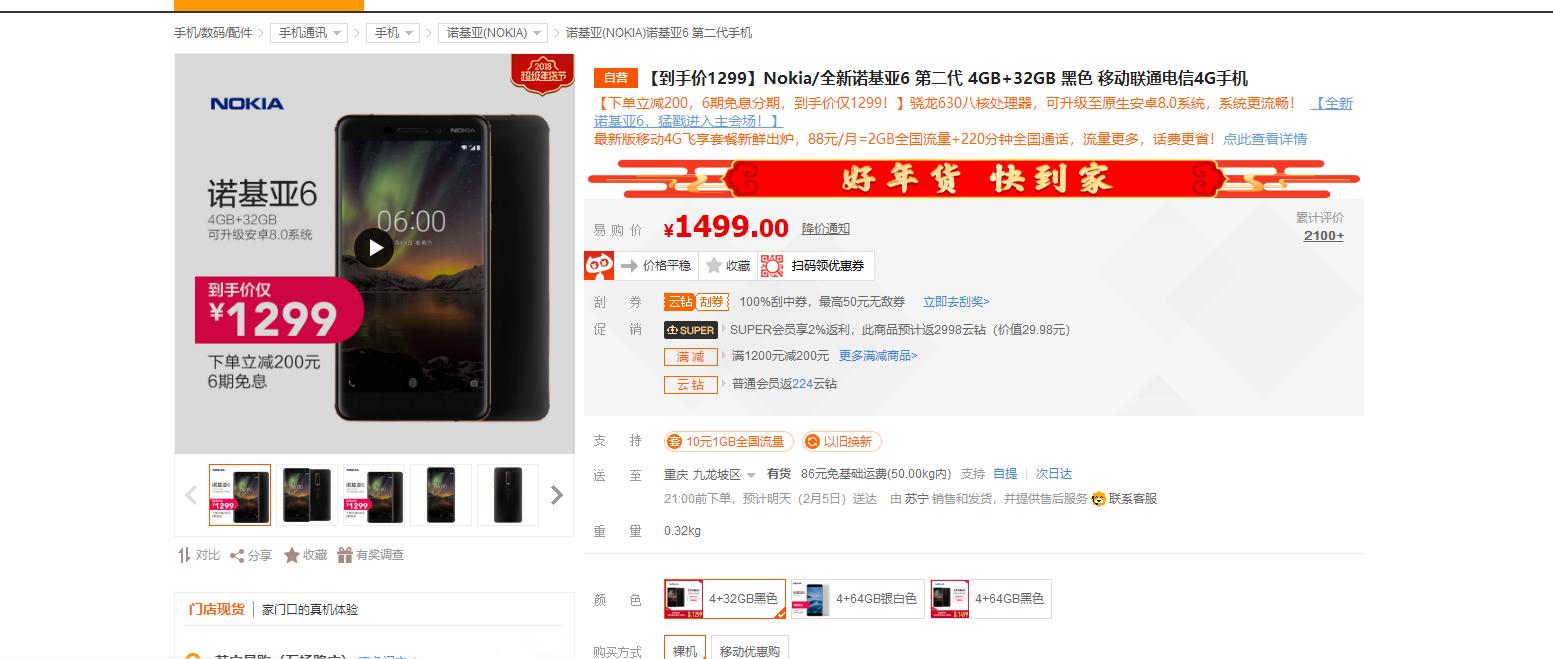
Task: Open the 手机/数码/配件 breadcrumb link
Action: tap(213, 33)
